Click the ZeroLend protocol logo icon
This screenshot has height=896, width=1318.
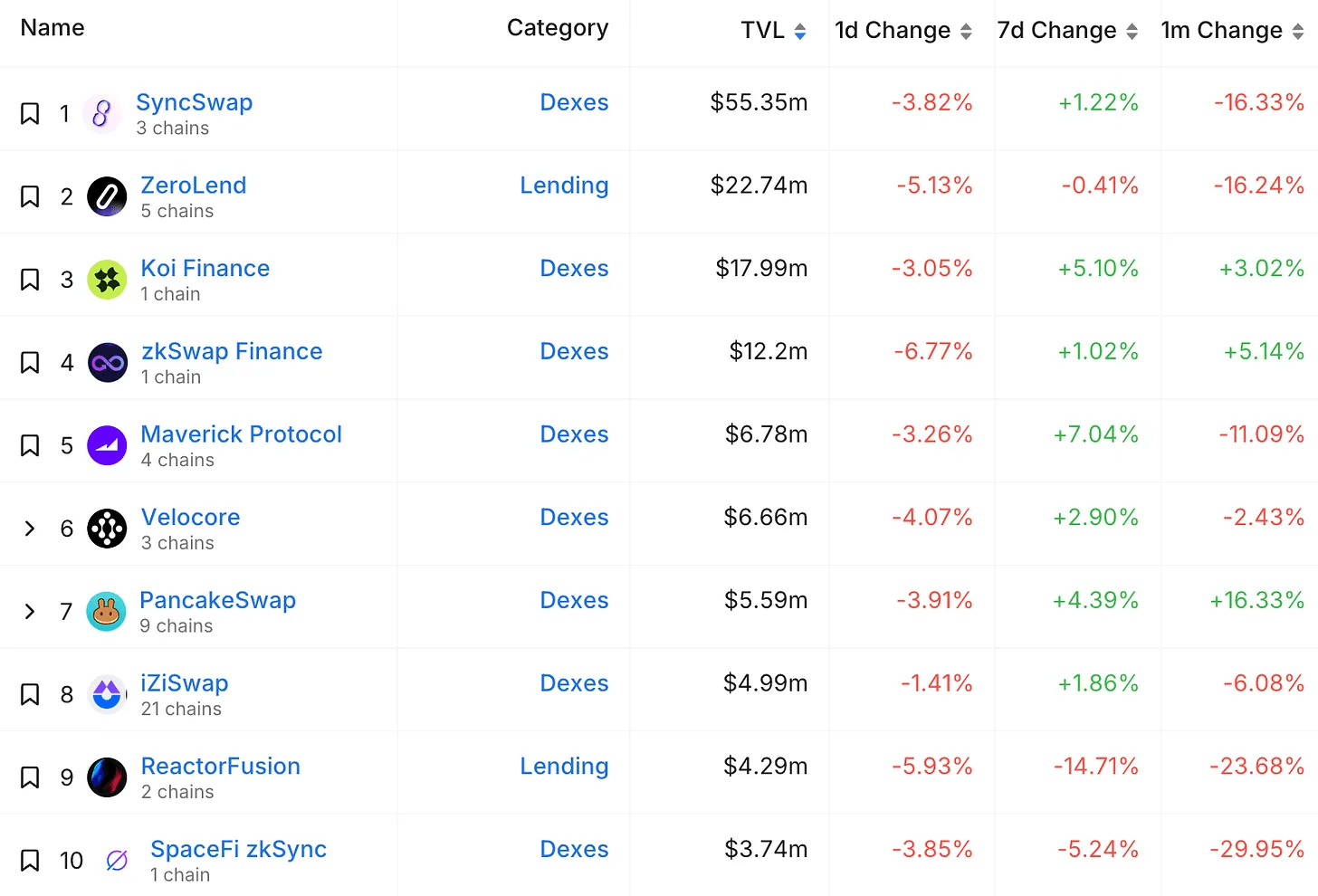click(107, 196)
